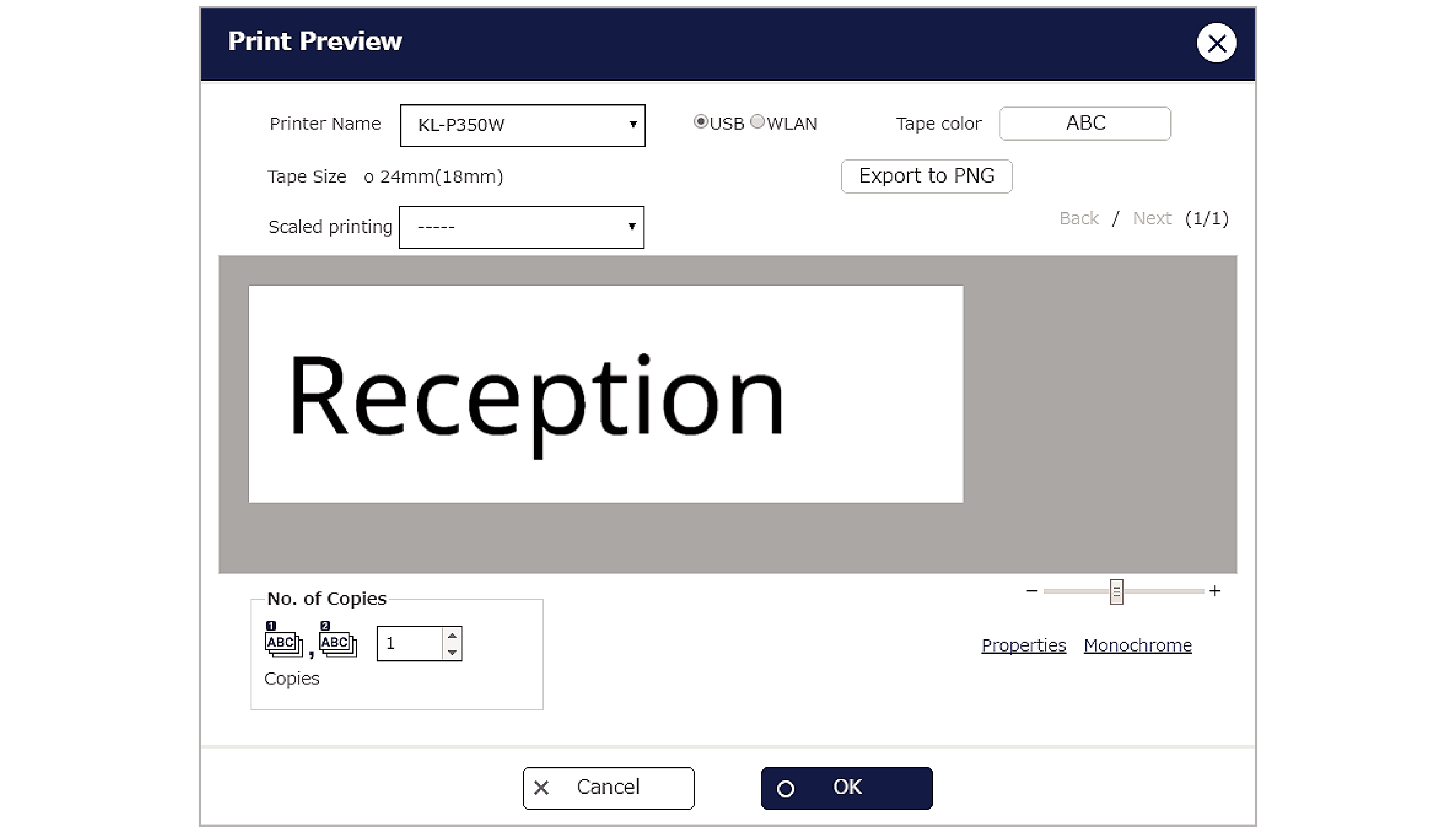The height and width of the screenshot is (827, 1456).
Task: Close the Print Preview dialog with X
Action: (1216, 42)
